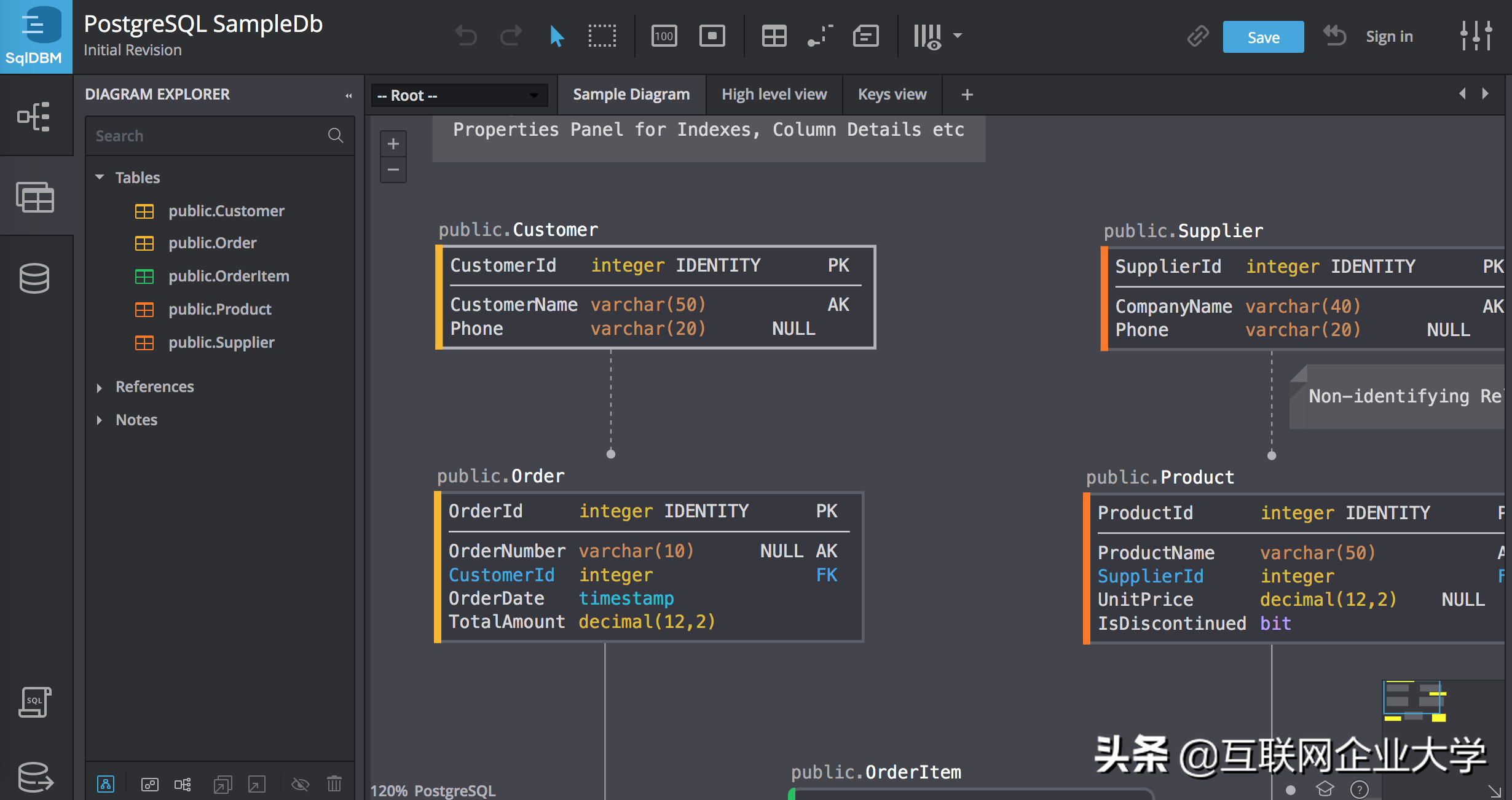Viewport: 1512px width, 800px height.
Task: Click the copy to diagram icon
Action: coord(222,784)
